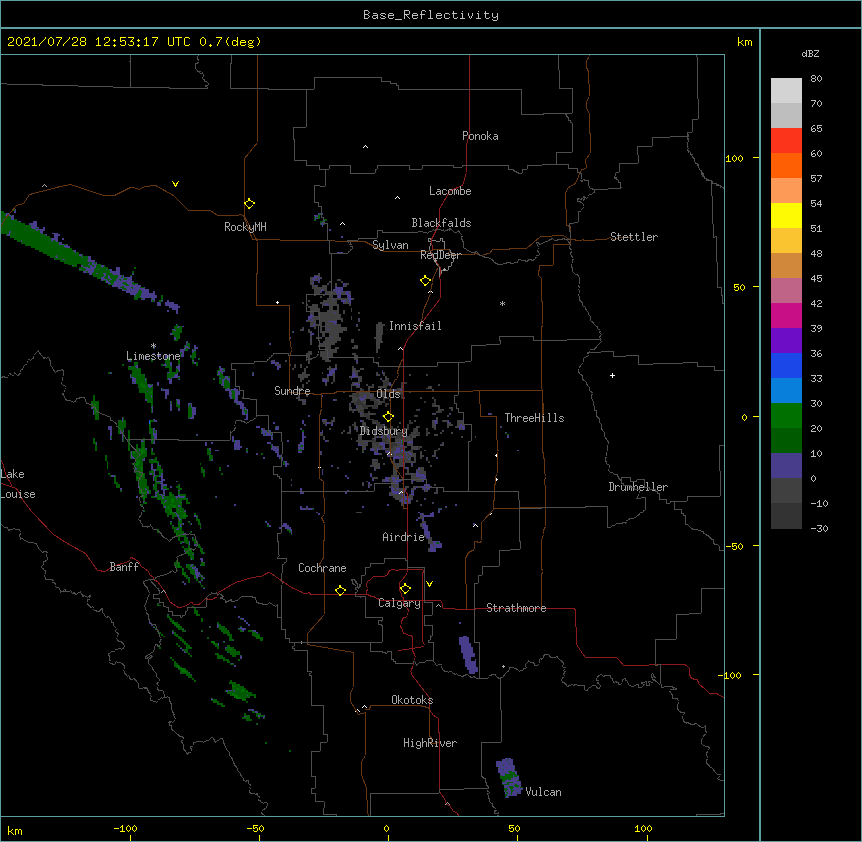Image resolution: width=862 pixels, height=842 pixels.
Task: Select the Cochrane label
Action: click(x=322, y=568)
